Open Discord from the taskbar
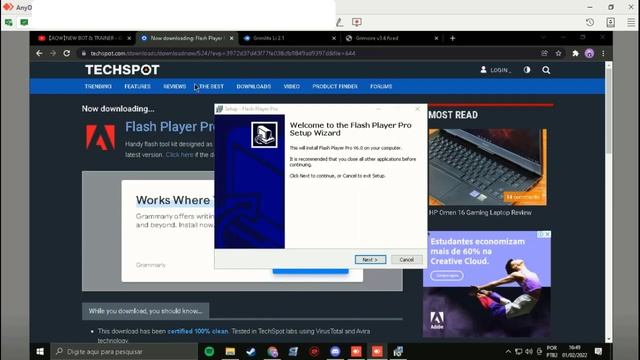This screenshot has height=360, width=640. pyautogui.click(x=335, y=351)
